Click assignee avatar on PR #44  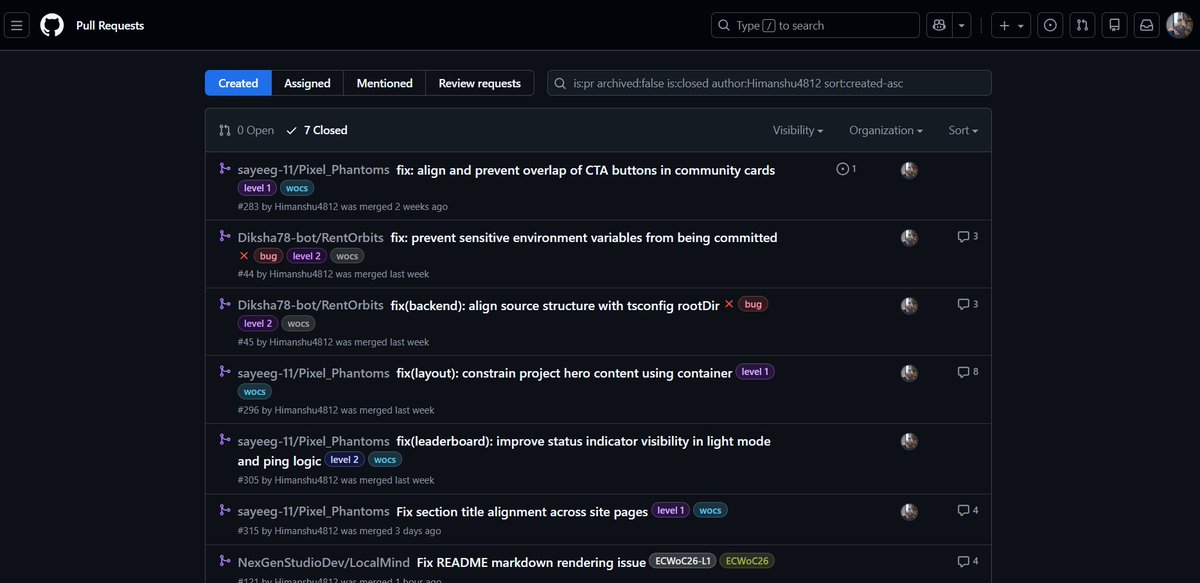pos(909,237)
